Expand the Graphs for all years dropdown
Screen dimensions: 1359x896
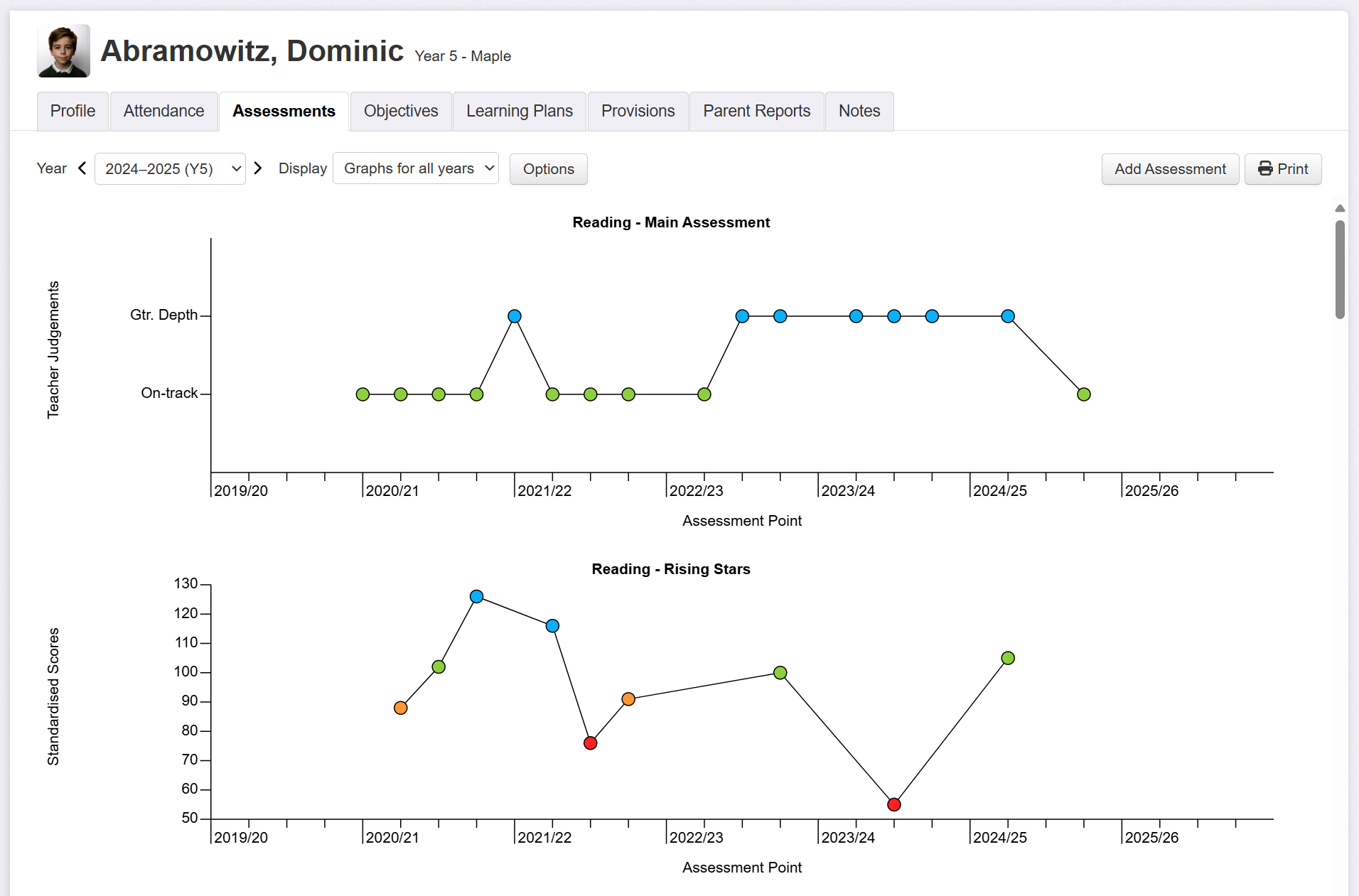416,168
